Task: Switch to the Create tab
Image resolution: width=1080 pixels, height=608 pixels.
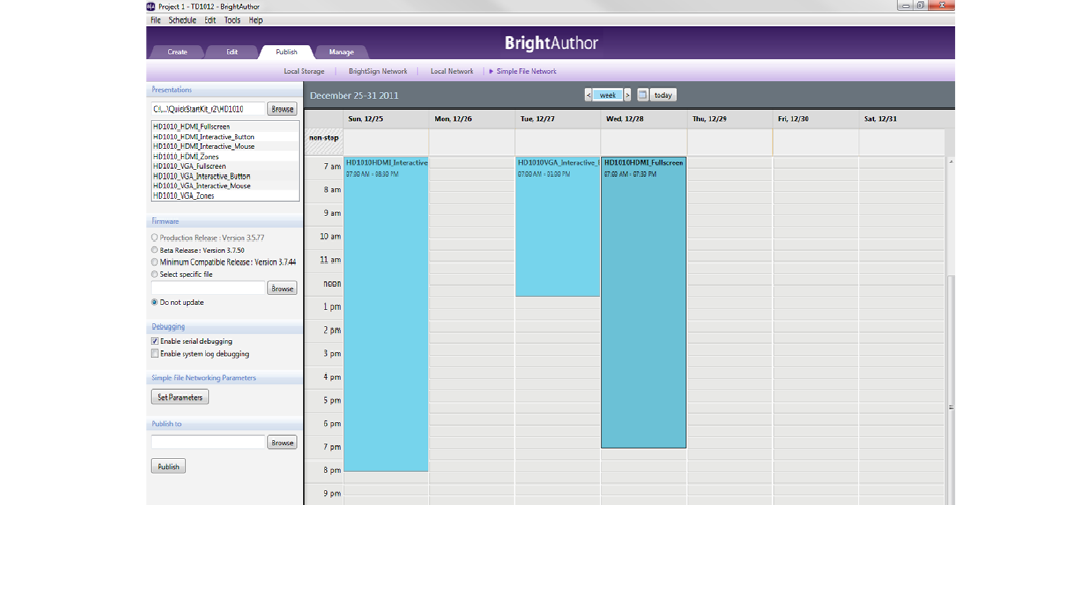Action: coord(177,52)
